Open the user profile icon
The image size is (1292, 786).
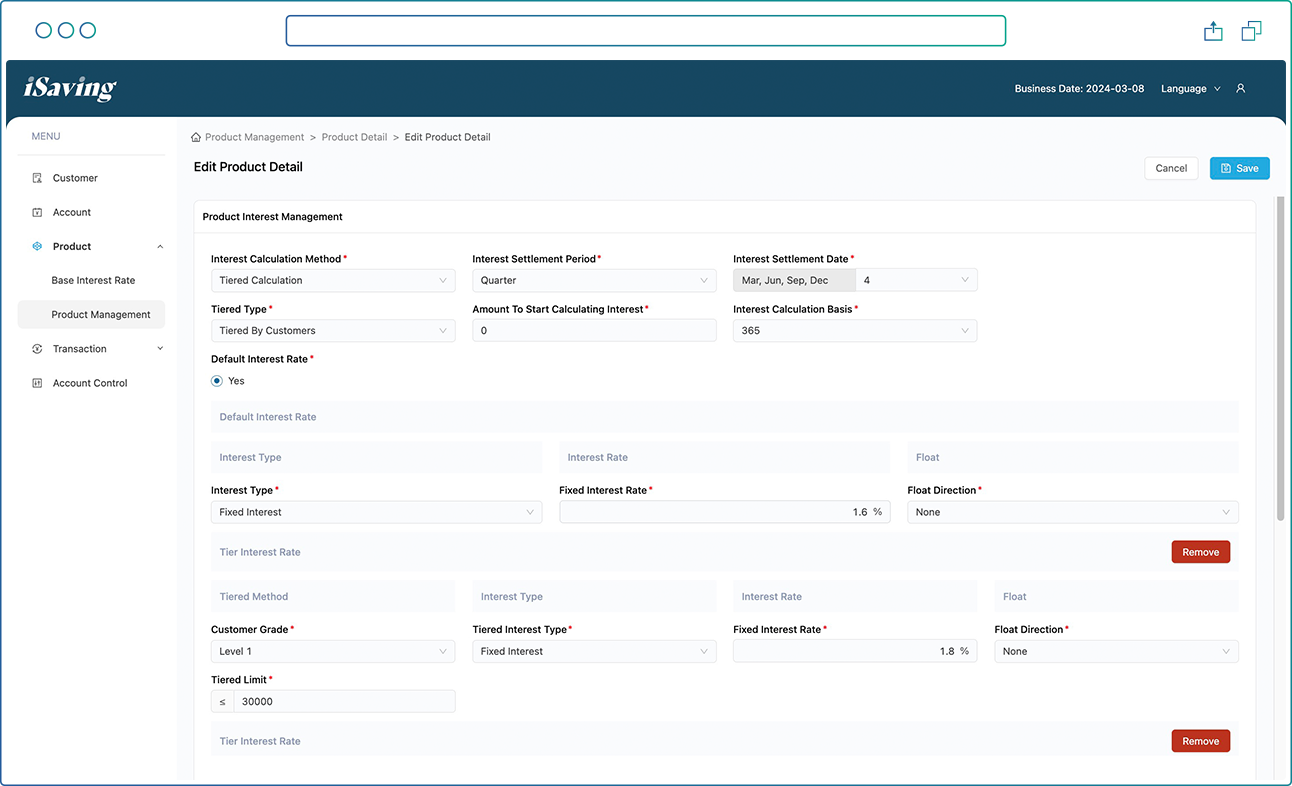click(x=1240, y=89)
